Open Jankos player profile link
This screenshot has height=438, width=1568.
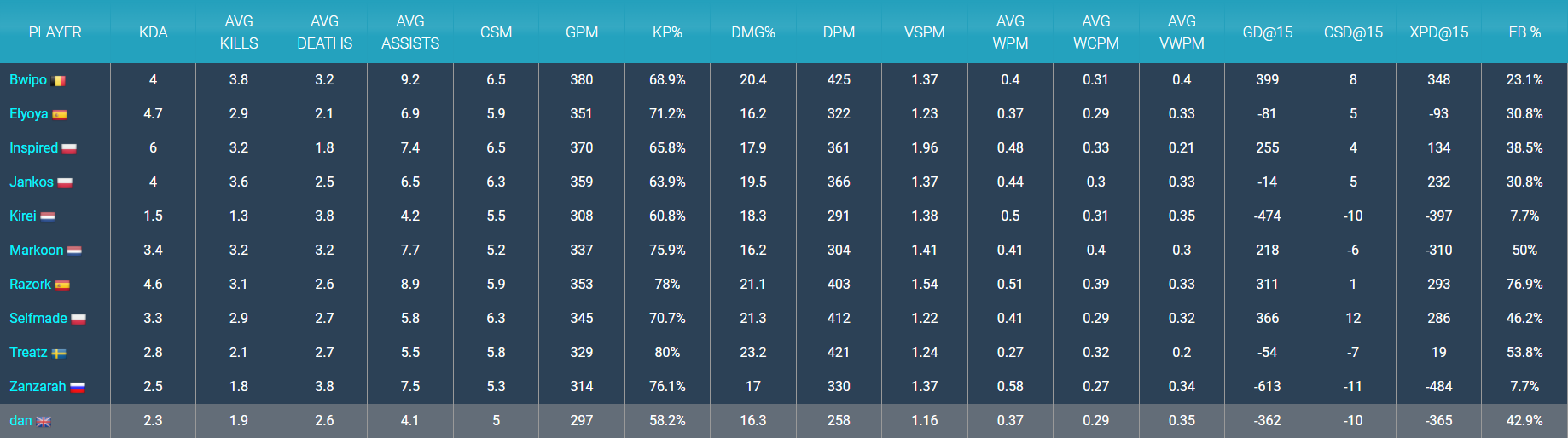click(x=32, y=182)
